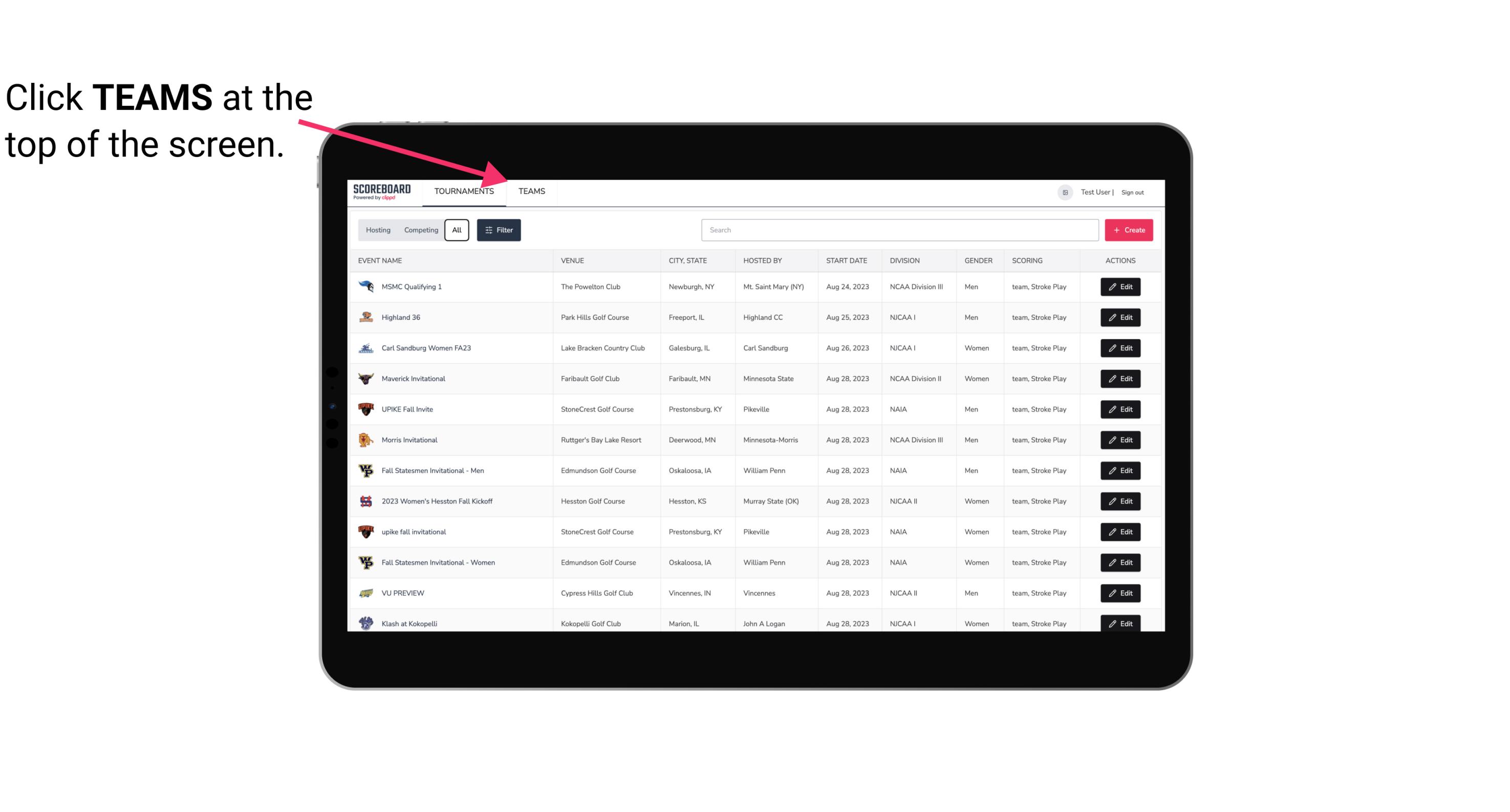
Task: Open the Filter dropdown panel
Action: 499,230
